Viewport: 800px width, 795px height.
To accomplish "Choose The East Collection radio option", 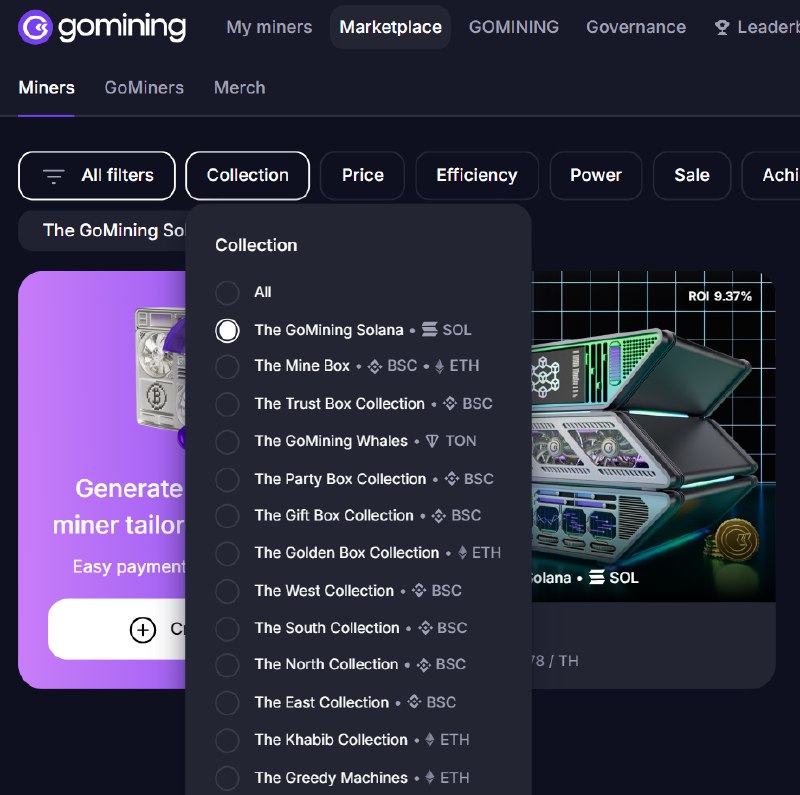I will click(x=227, y=703).
